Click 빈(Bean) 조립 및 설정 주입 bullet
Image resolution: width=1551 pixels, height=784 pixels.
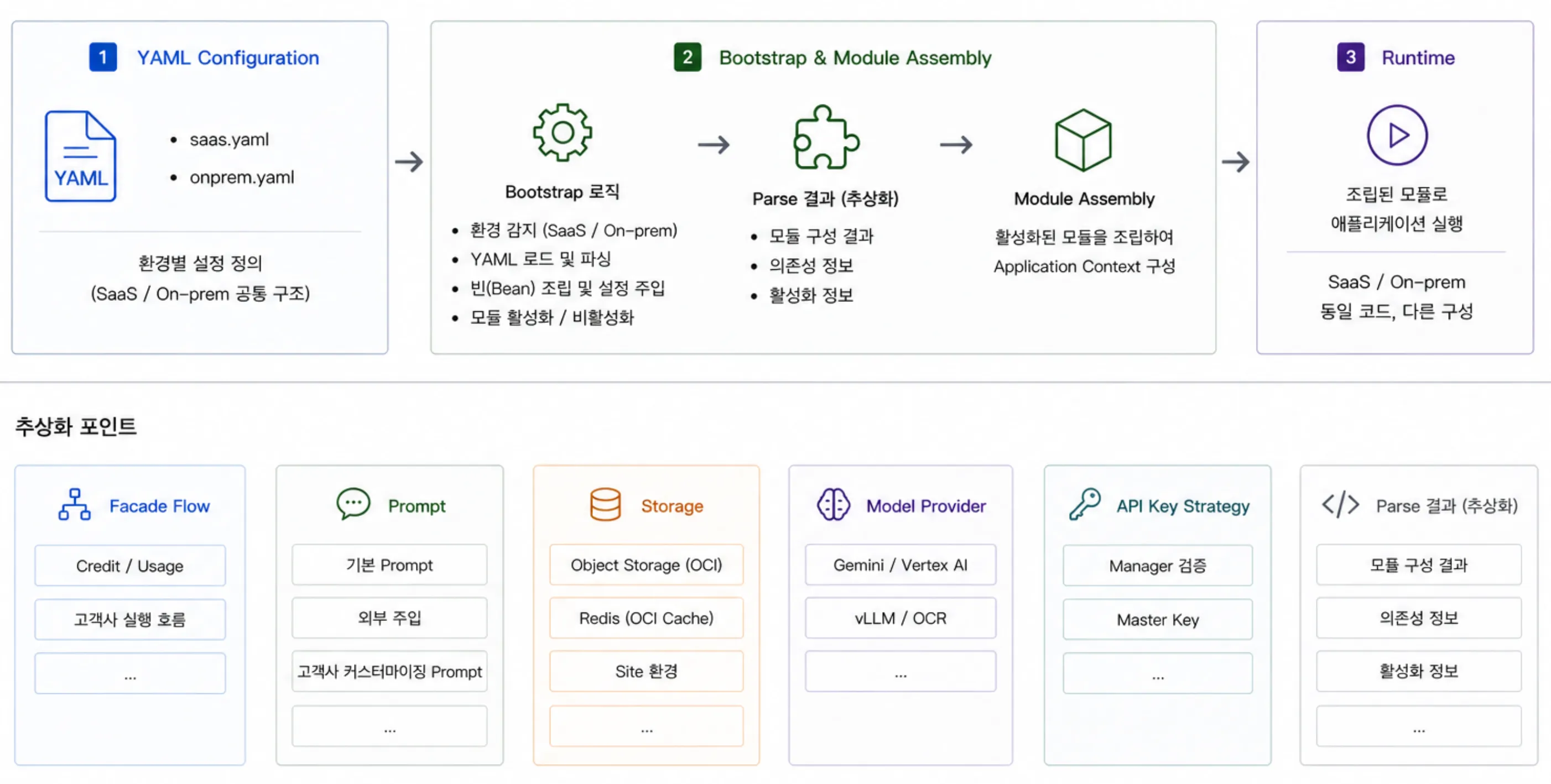(567, 288)
